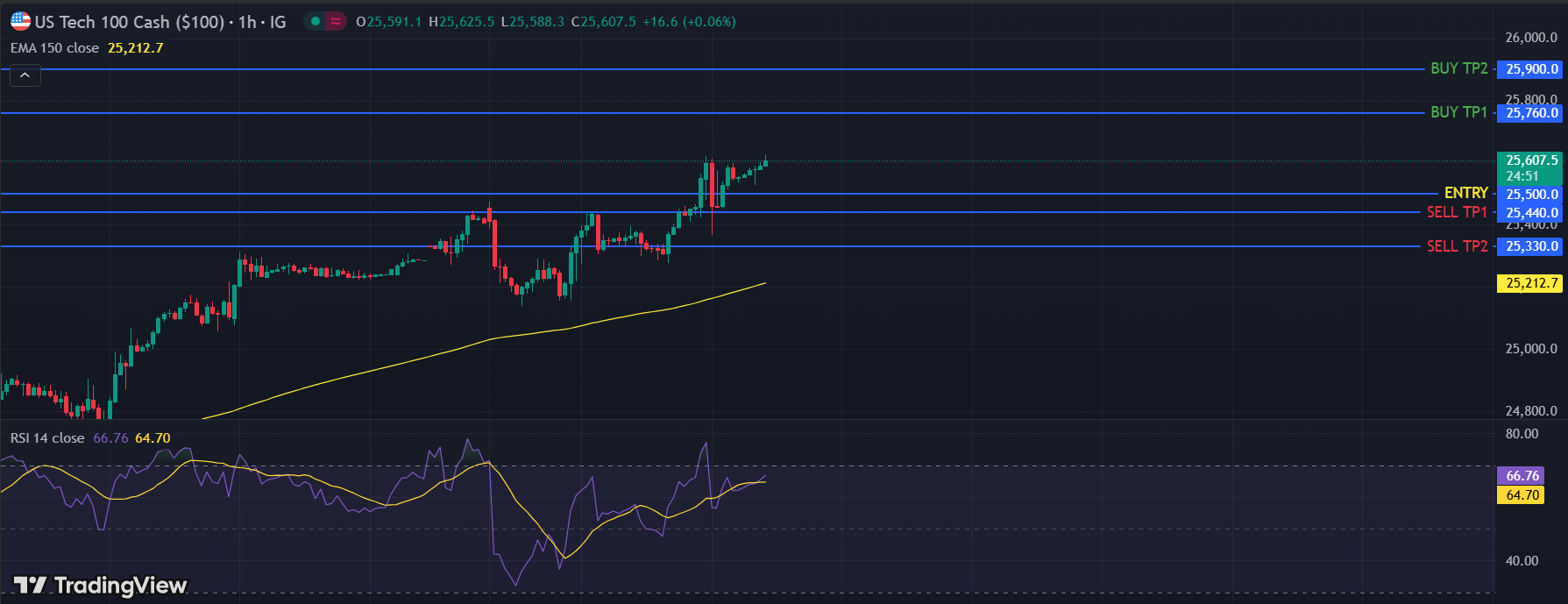Image resolution: width=1568 pixels, height=604 pixels.
Task: Click the yellow RSI MA 64.70 tag
Action: point(1522,495)
